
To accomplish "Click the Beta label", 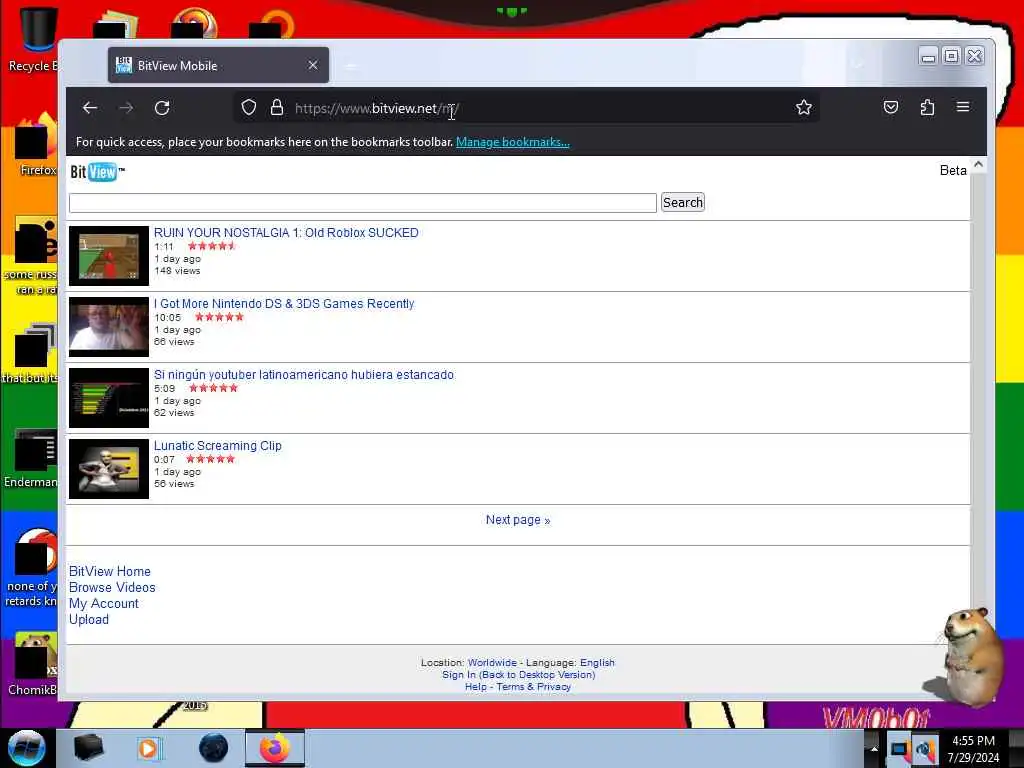I will [953, 170].
